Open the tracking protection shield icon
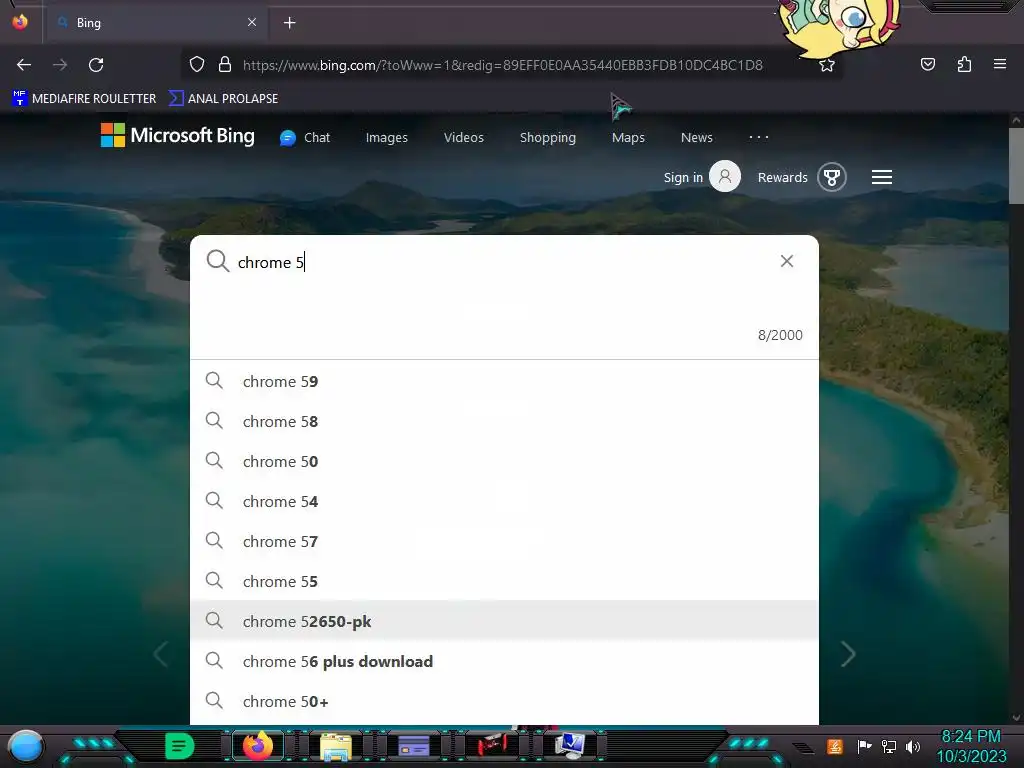Screen dimensions: 1024x768 coord(197,65)
